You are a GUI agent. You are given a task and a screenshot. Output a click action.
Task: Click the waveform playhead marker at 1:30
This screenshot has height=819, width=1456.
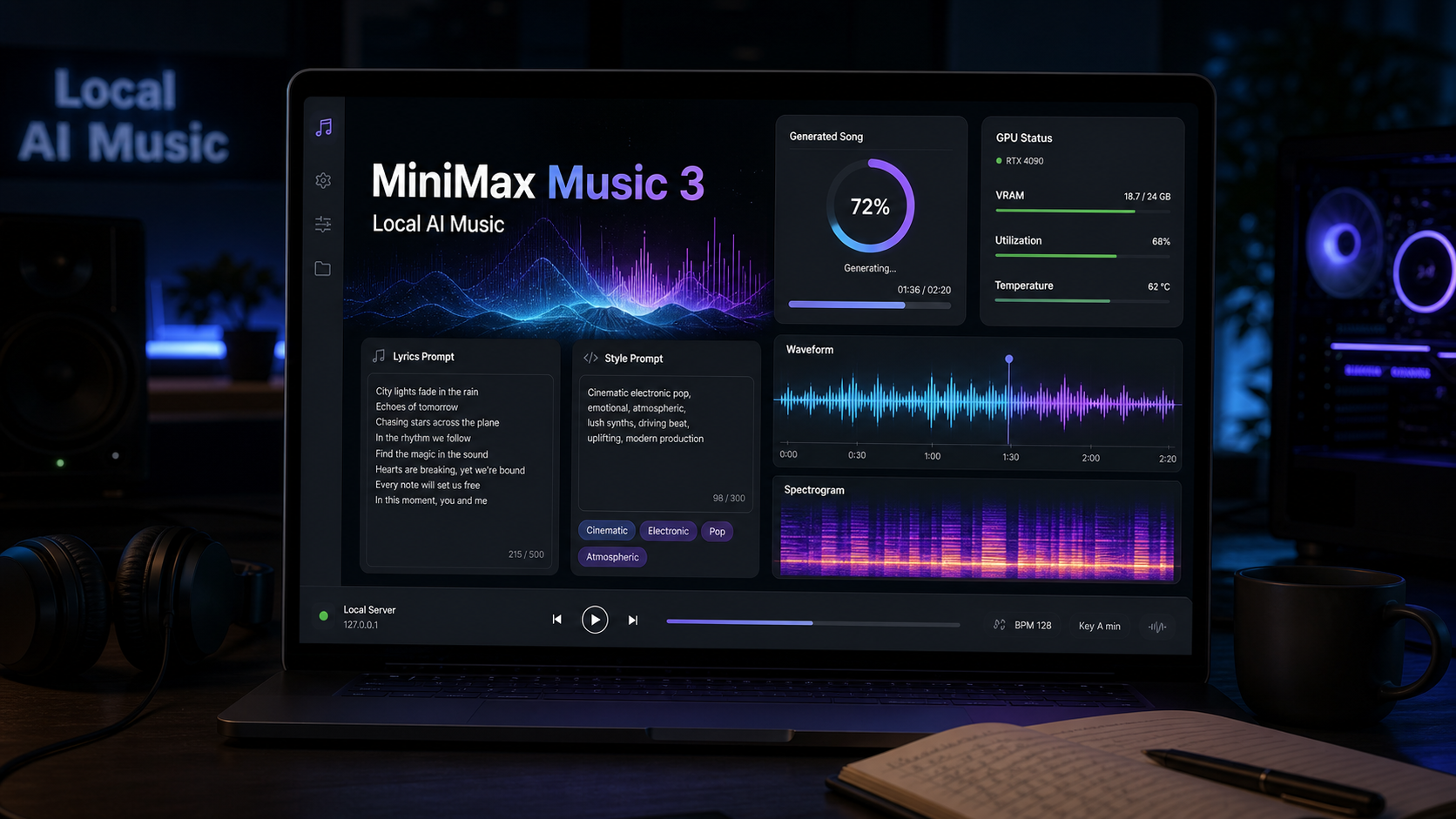pyautogui.click(x=1009, y=359)
